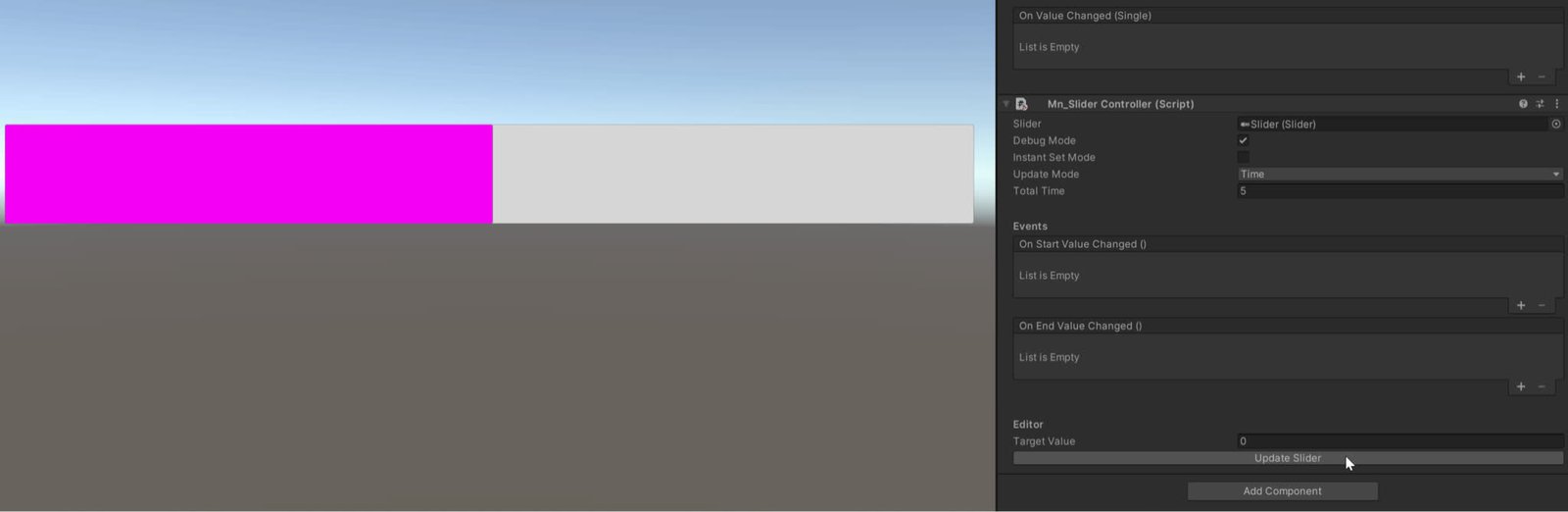Uncheck the Debug Mode checkbox
Viewport: 1568px width, 512px height.
(1243, 140)
